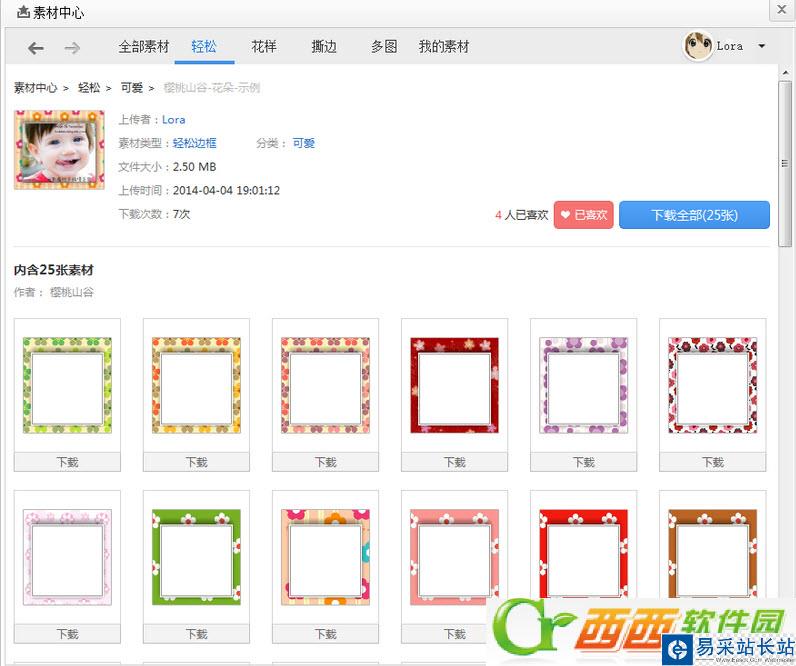Image resolution: width=796 pixels, height=666 pixels.
Task: Select the 撕边 tab
Action: 324,47
